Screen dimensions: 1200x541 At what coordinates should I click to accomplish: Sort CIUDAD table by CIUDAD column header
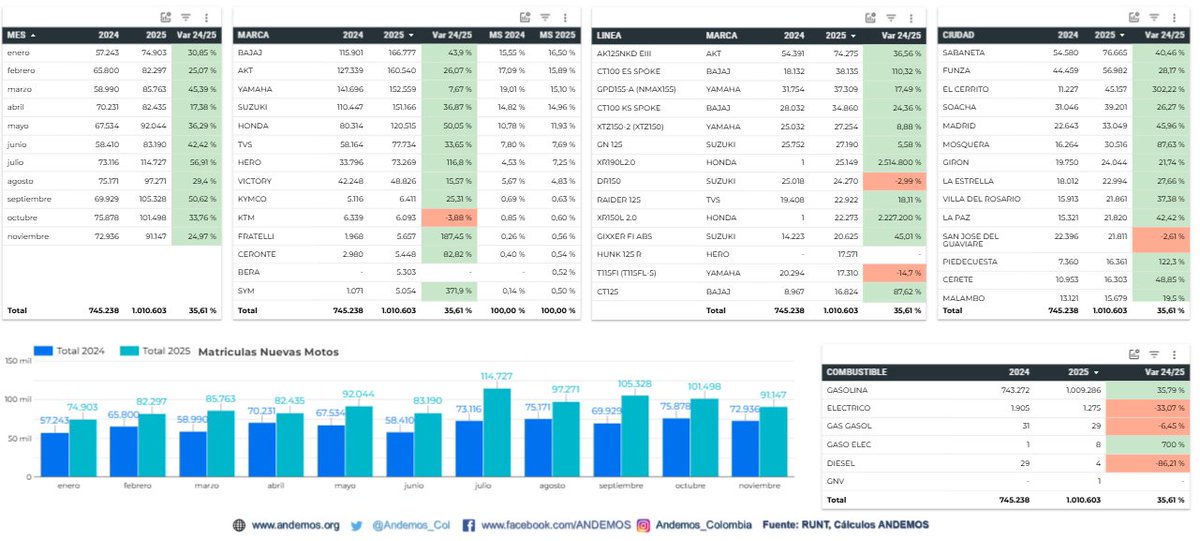click(x=958, y=35)
